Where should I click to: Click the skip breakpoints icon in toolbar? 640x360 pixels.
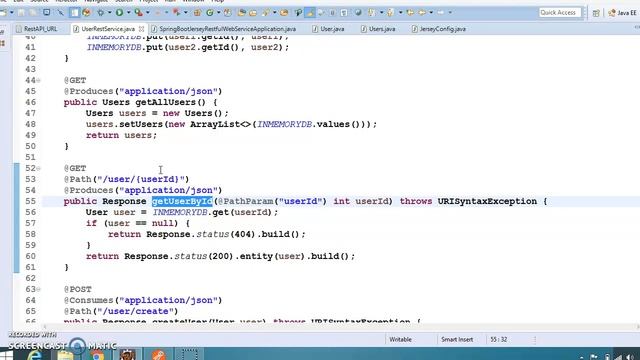(x=60, y=13)
